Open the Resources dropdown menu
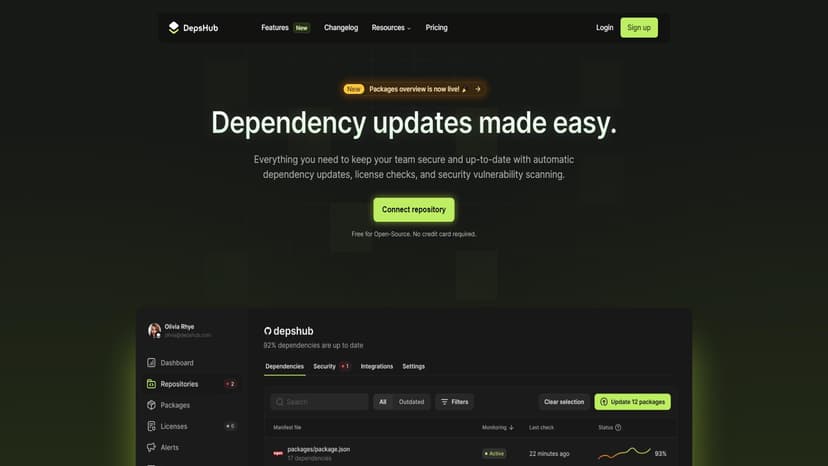The image size is (828, 466). (391, 27)
